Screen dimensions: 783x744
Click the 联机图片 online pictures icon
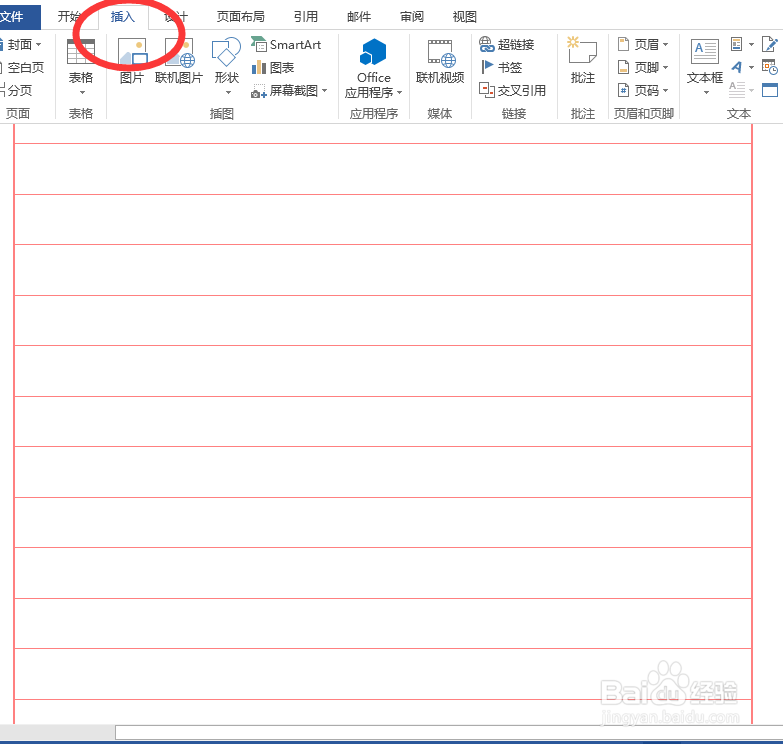[x=179, y=53]
